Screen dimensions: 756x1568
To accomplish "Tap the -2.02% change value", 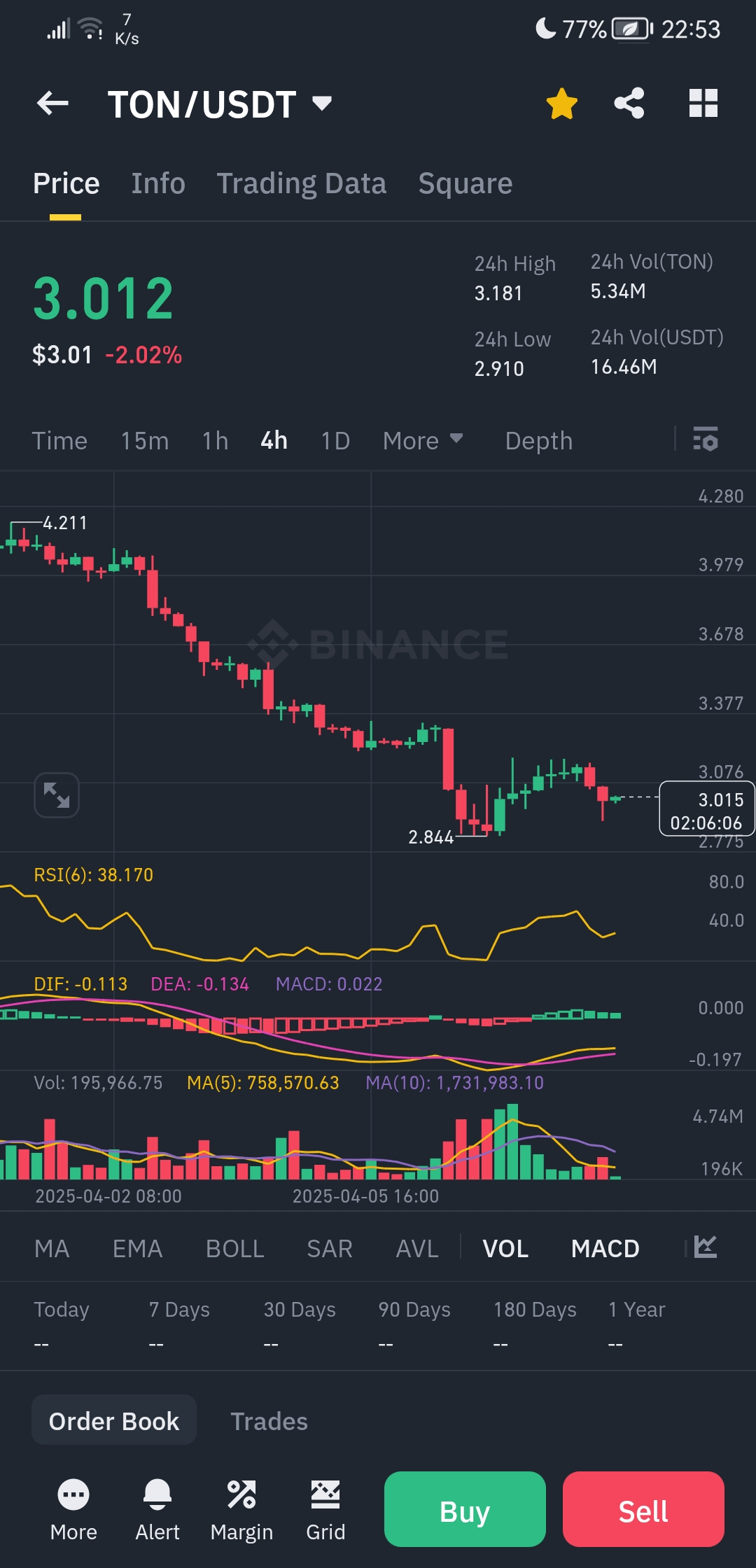I will click(x=143, y=355).
